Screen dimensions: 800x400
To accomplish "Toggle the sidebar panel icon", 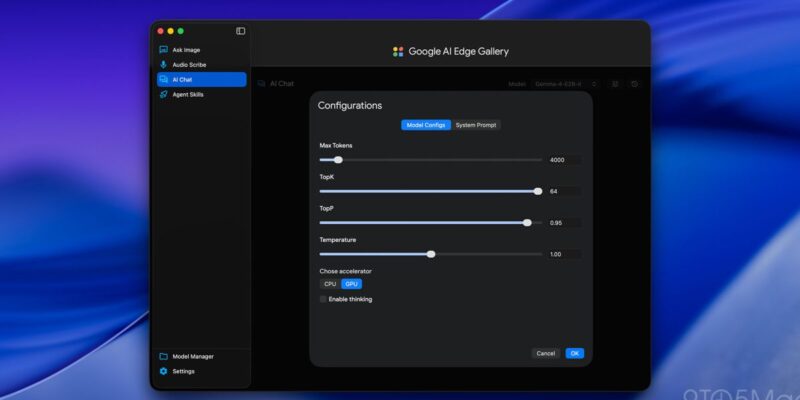I will tap(240, 31).
